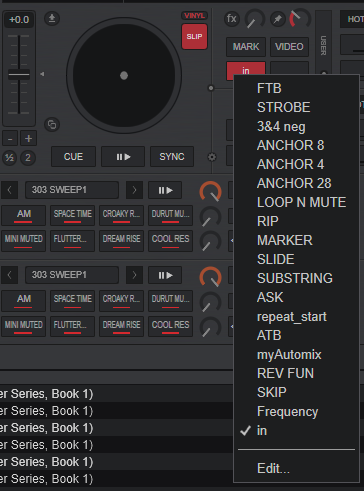Choose Edit... in the popup menu
This screenshot has height=491, width=364.
point(273,468)
